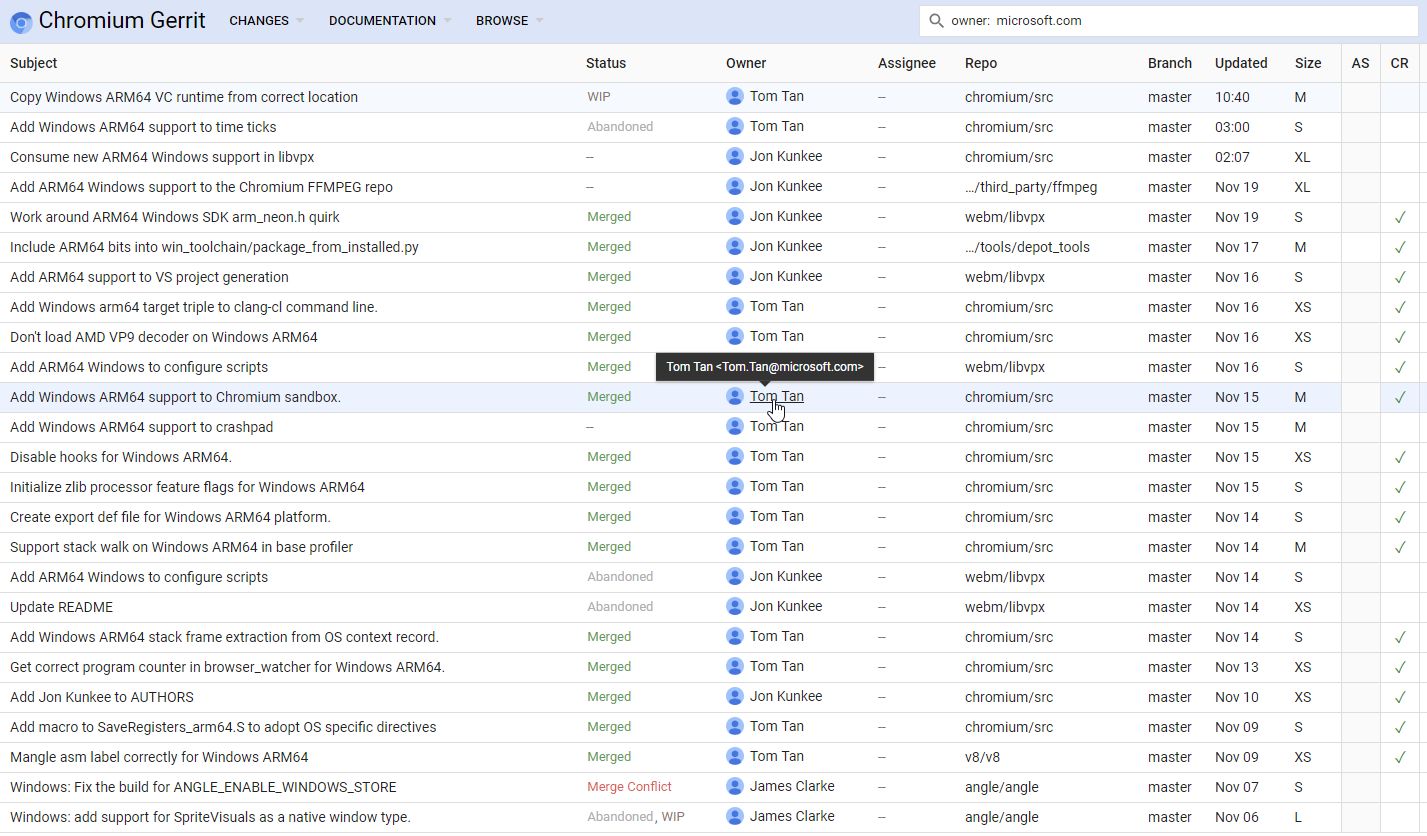
Task: Click the Chromium Gerrit title text
Action: [x=122, y=21]
